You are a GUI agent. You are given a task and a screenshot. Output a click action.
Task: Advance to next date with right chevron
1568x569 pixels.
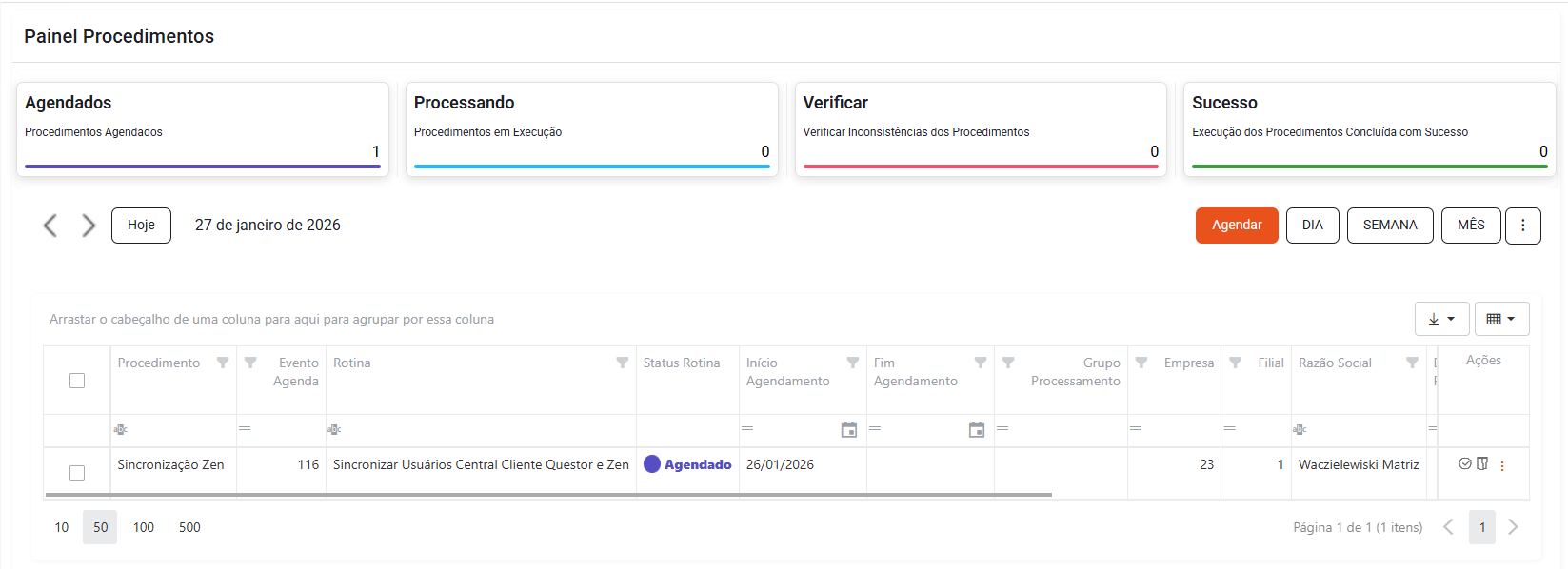pos(89,226)
